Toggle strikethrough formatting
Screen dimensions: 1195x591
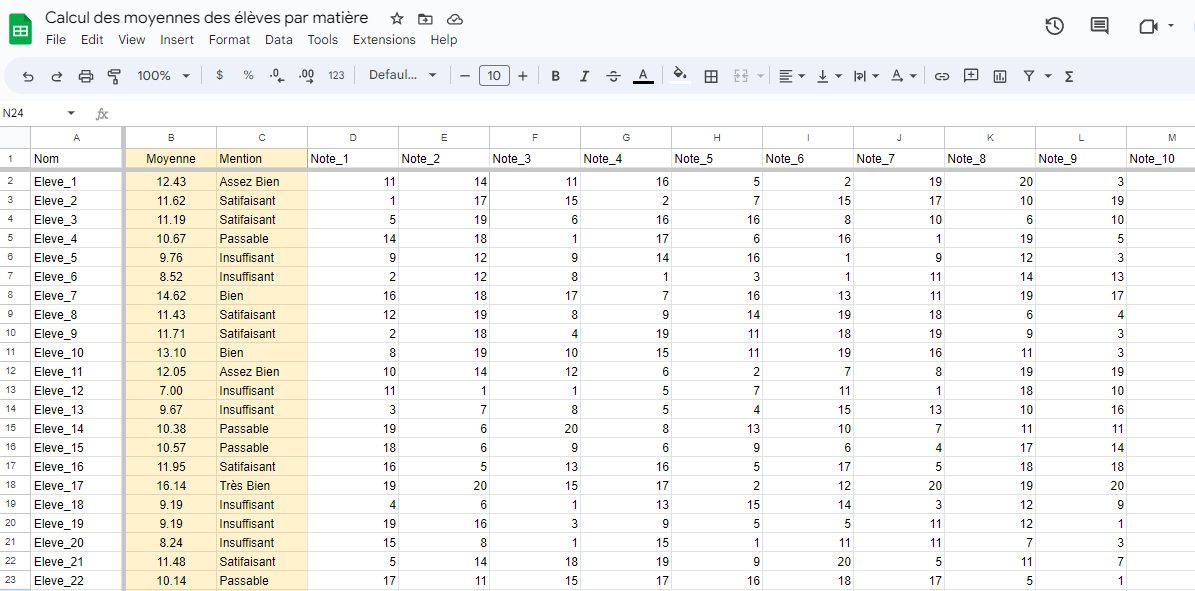613,75
